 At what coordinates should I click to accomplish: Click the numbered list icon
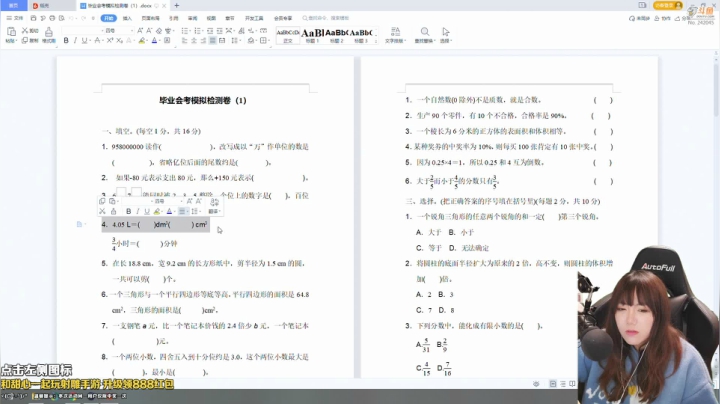coord(197,31)
